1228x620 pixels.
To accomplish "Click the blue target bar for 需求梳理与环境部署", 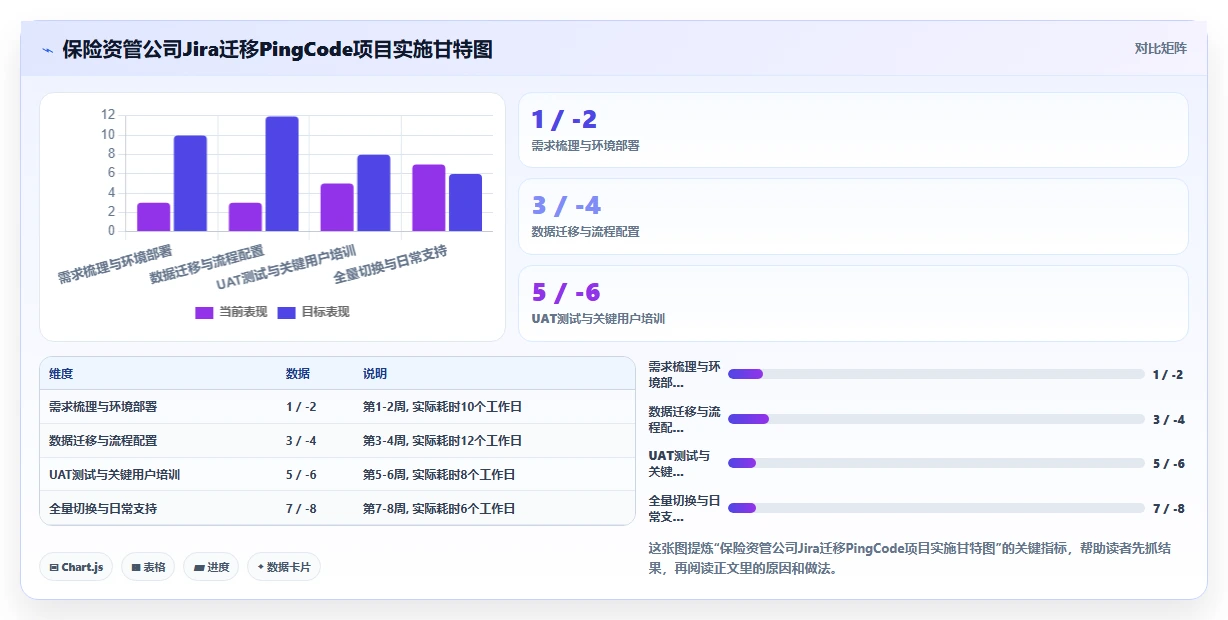I will click(190, 184).
